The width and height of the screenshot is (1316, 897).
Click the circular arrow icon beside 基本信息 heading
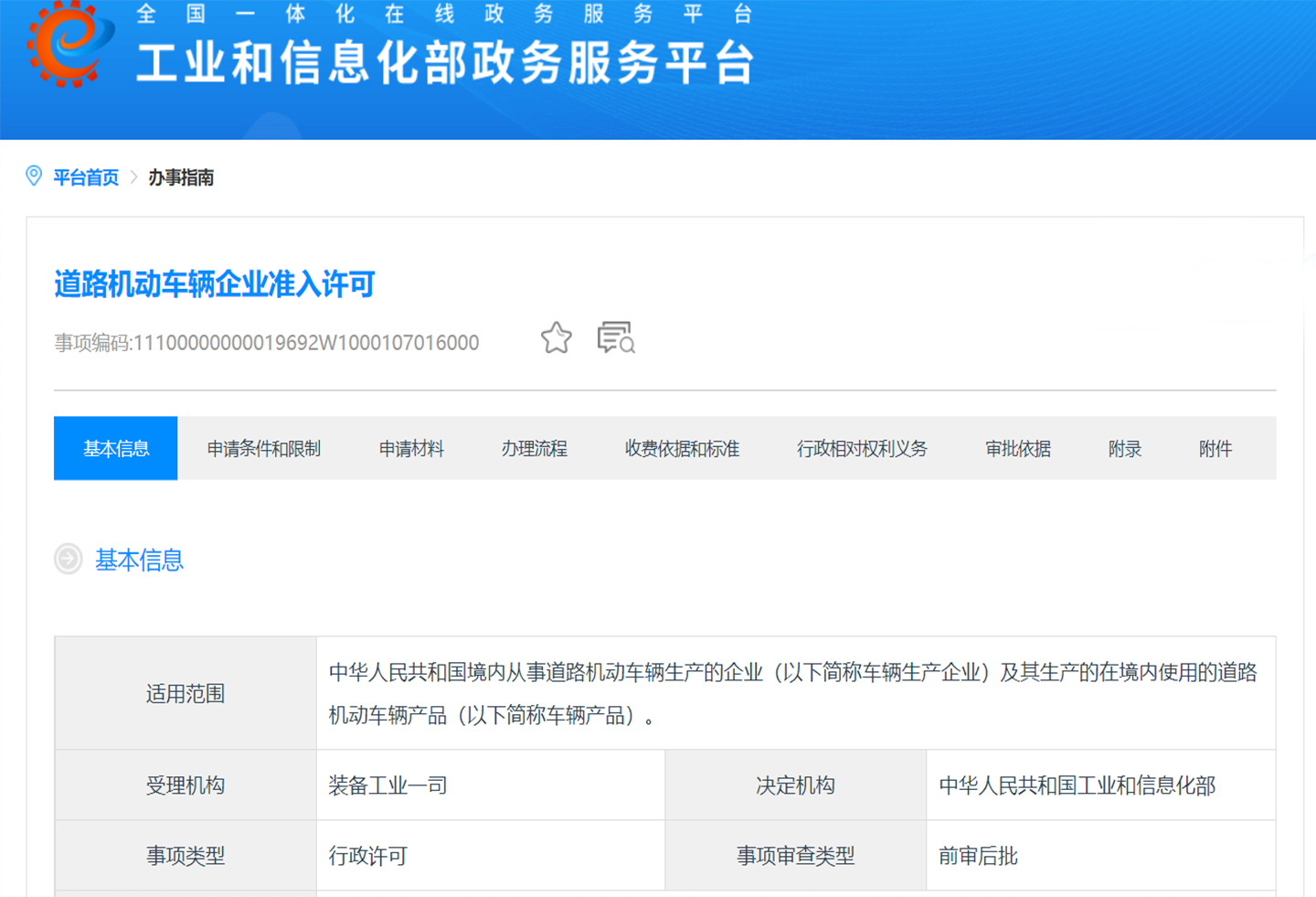pyautogui.click(x=68, y=559)
